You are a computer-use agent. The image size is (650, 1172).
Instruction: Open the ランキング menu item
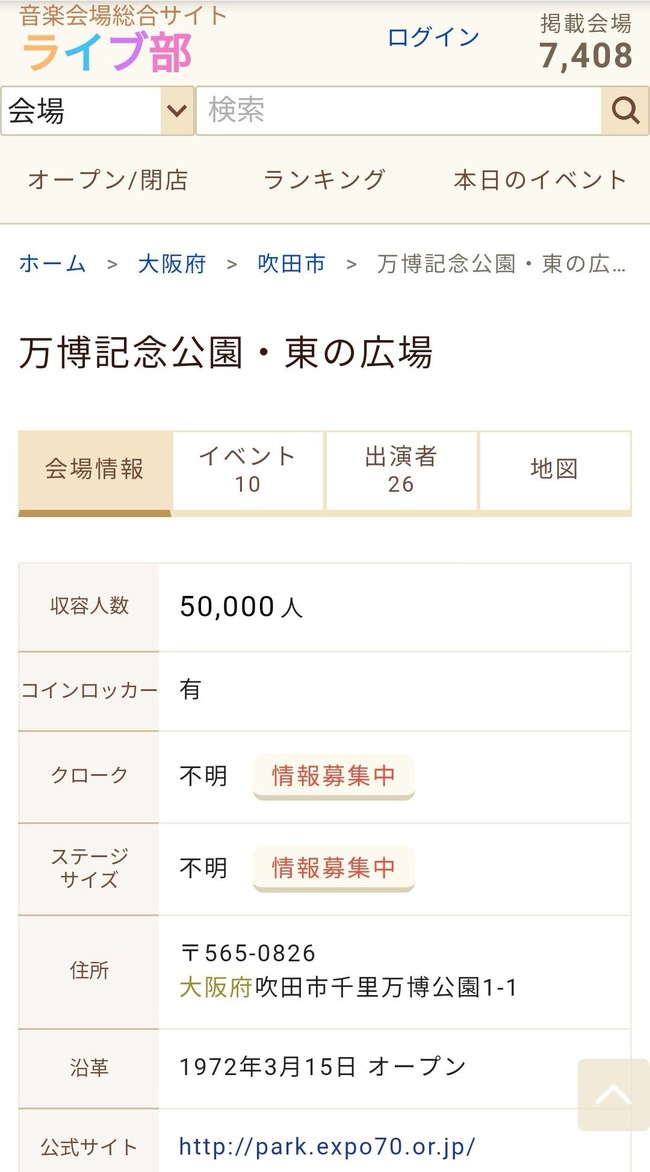pos(322,180)
